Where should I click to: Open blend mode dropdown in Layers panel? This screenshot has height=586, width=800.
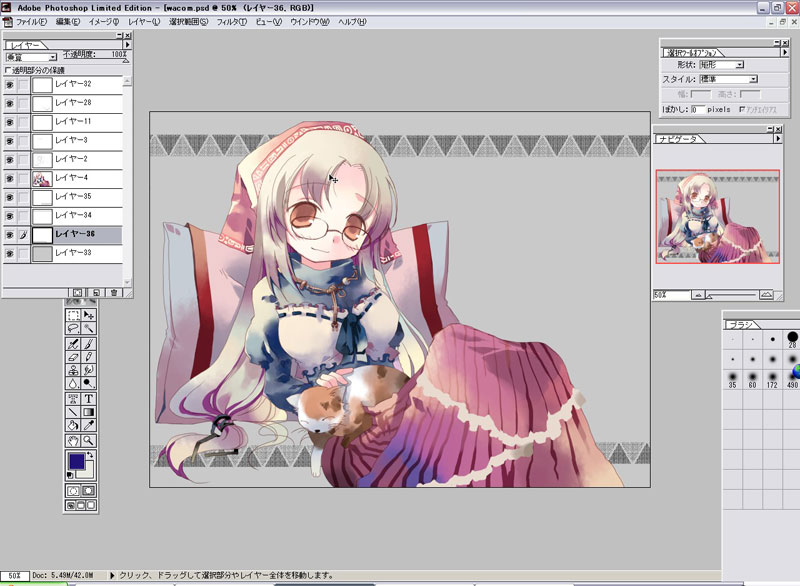coord(31,57)
